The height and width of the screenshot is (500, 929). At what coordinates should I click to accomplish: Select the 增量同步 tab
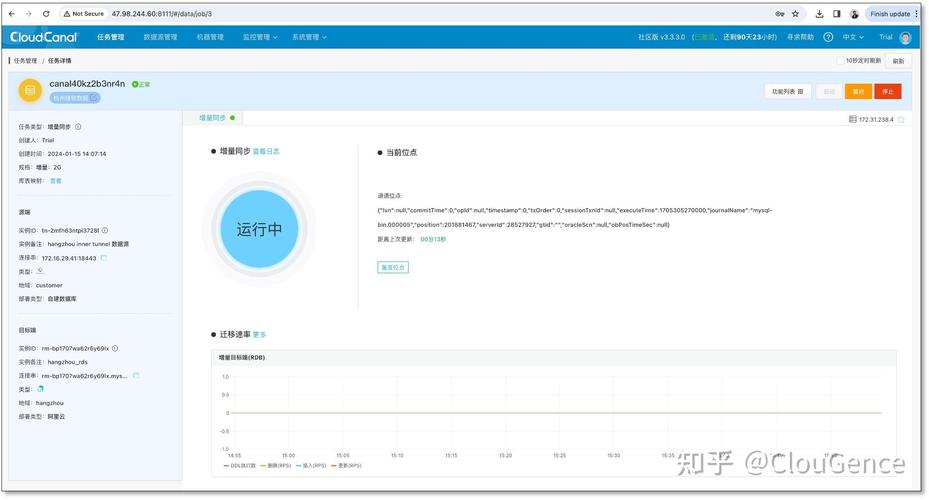click(x=217, y=118)
